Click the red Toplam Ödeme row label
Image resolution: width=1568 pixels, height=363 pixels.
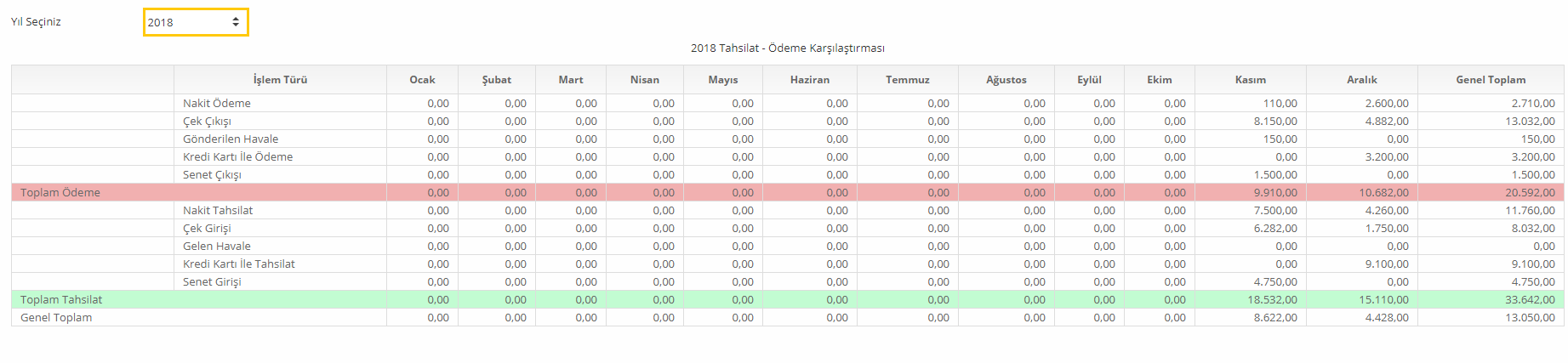click(x=60, y=192)
